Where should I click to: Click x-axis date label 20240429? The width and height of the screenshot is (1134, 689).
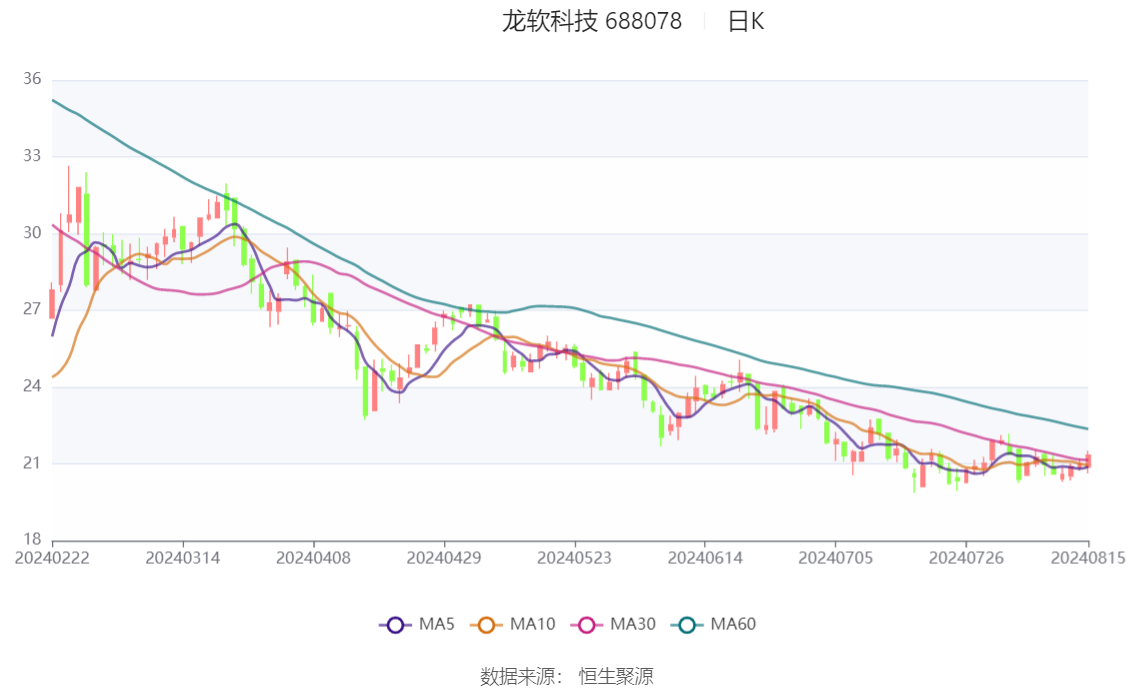tap(444, 558)
